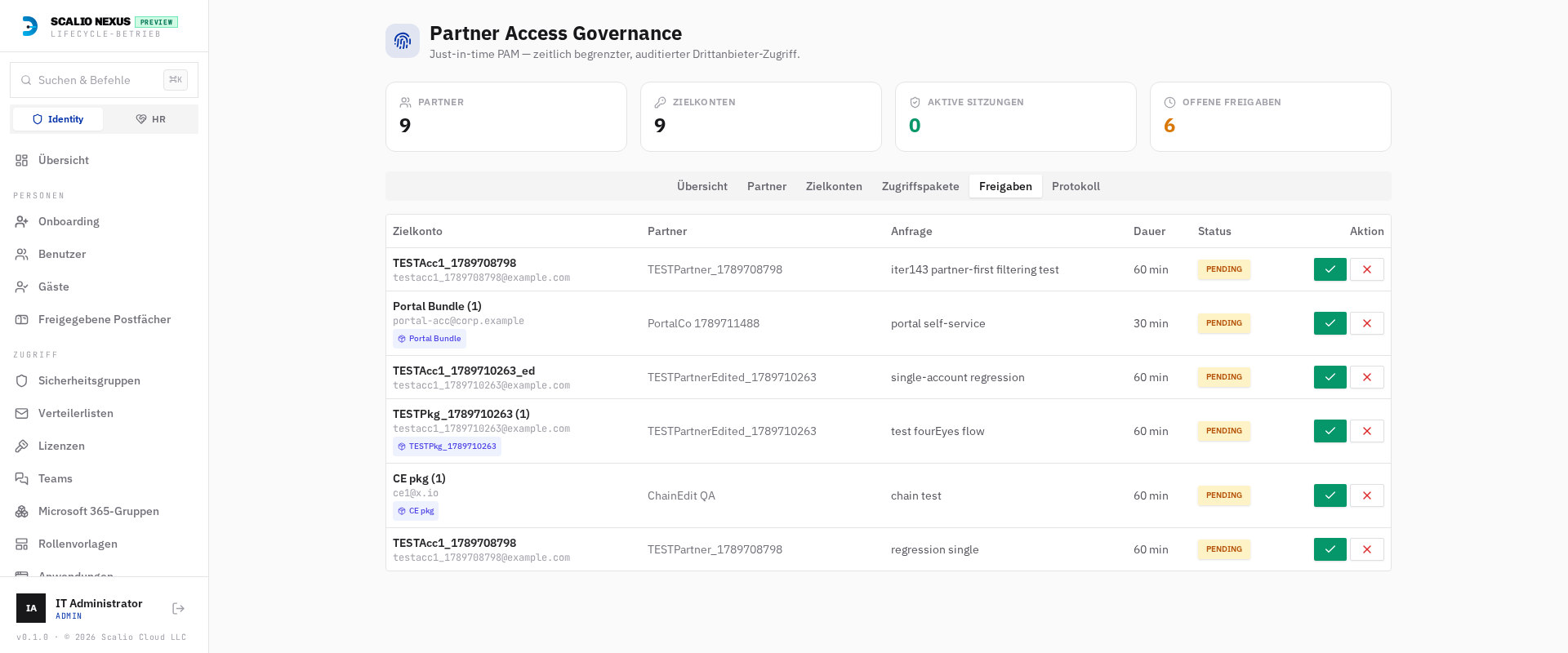
Task: Open the Gäste page
Action: pos(104,287)
